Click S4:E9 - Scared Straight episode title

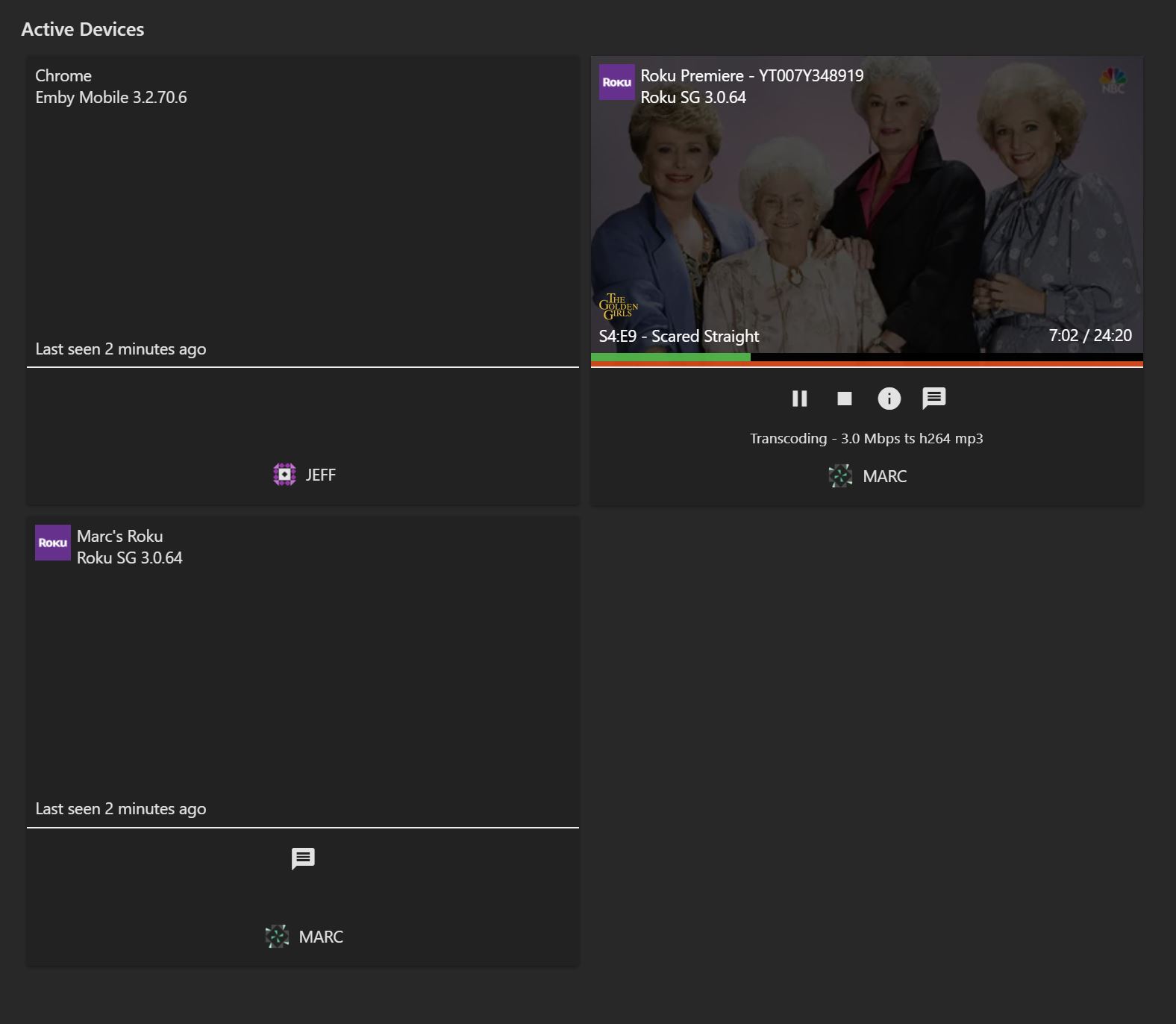(679, 336)
